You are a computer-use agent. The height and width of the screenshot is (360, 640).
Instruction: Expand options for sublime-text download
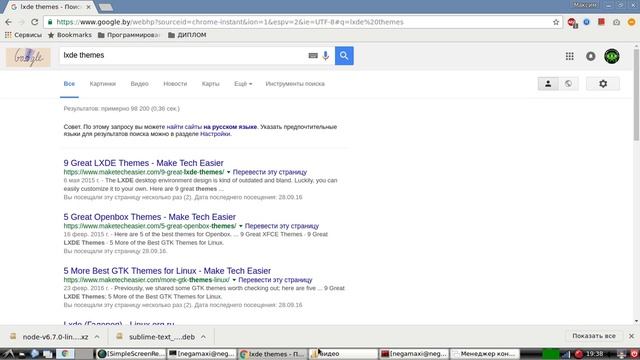pos(203,337)
